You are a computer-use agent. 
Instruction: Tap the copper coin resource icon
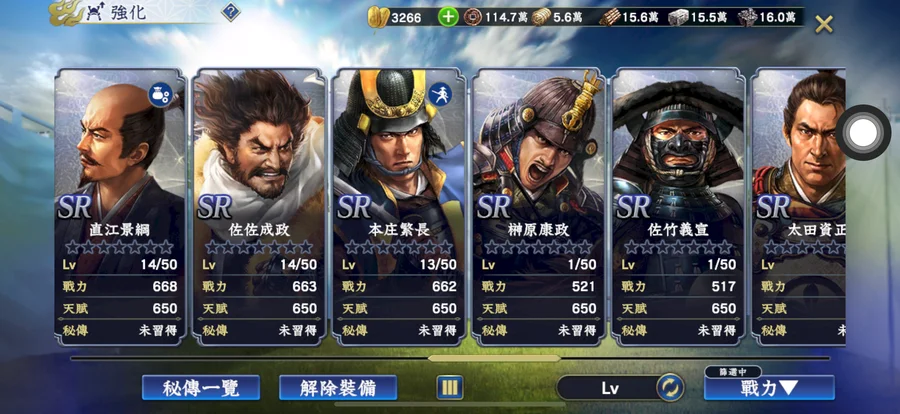tap(473, 17)
